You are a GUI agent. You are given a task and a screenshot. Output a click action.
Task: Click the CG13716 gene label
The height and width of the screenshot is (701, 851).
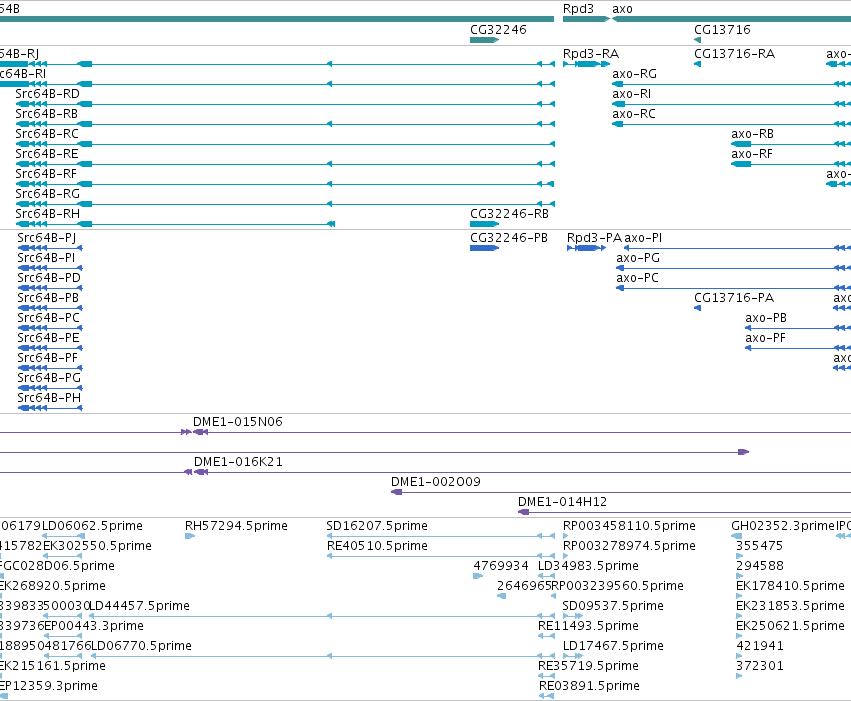coord(722,30)
